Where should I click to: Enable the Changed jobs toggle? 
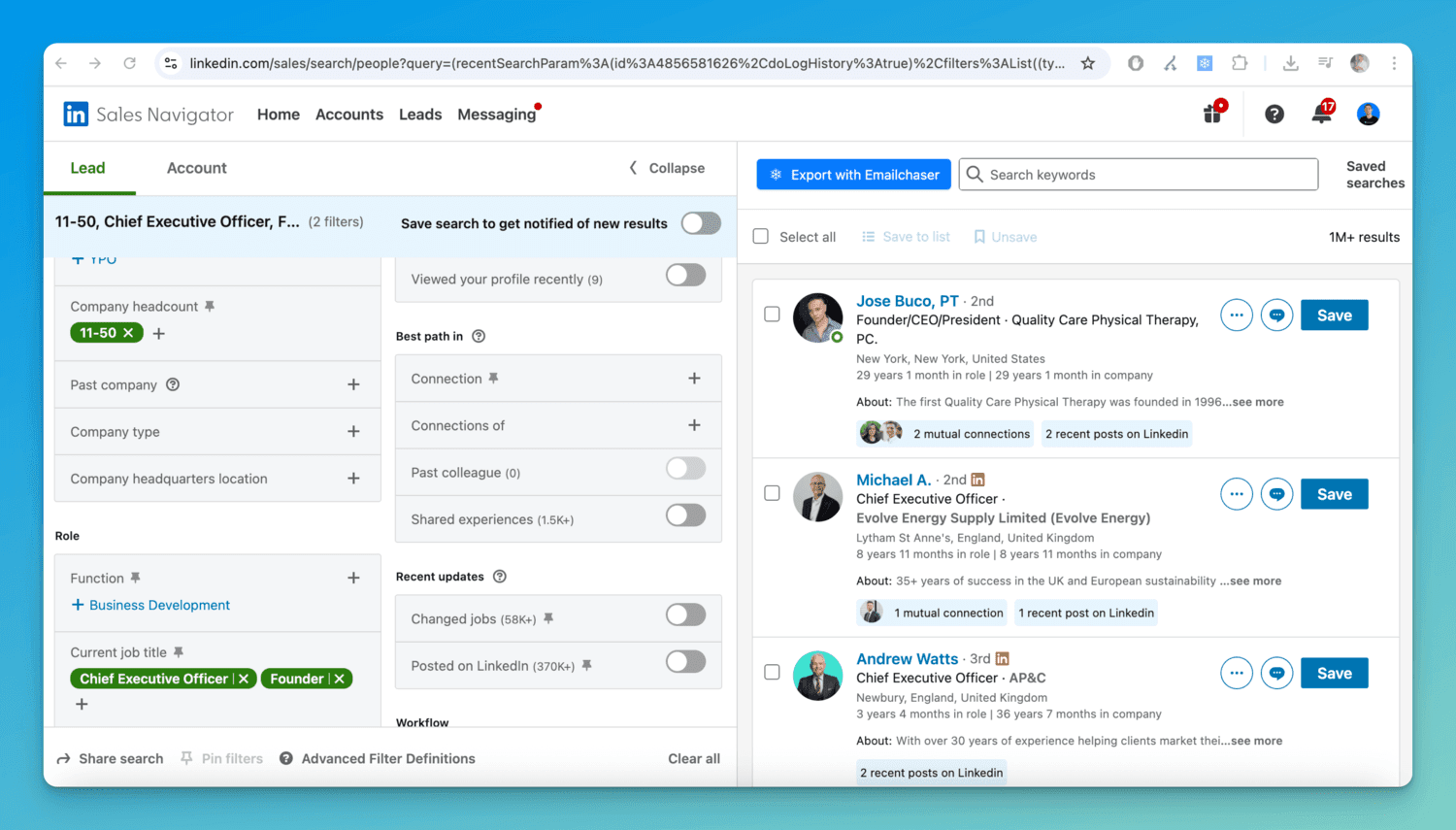(686, 615)
